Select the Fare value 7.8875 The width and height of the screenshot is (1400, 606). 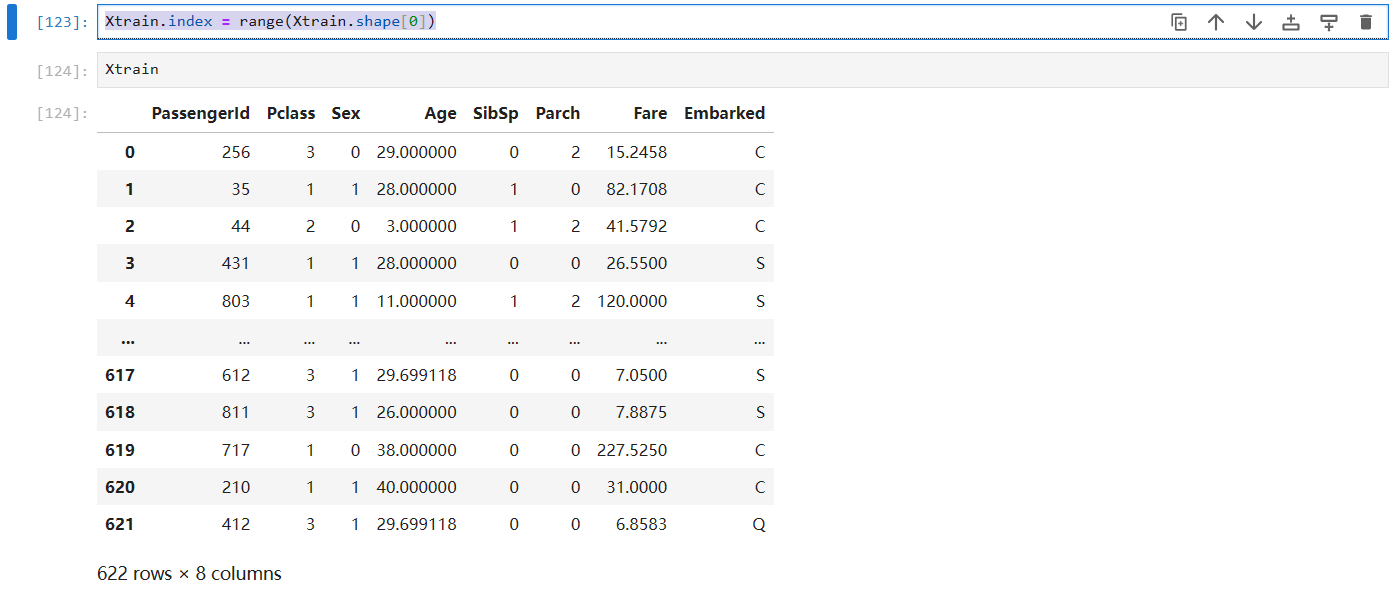click(642, 412)
